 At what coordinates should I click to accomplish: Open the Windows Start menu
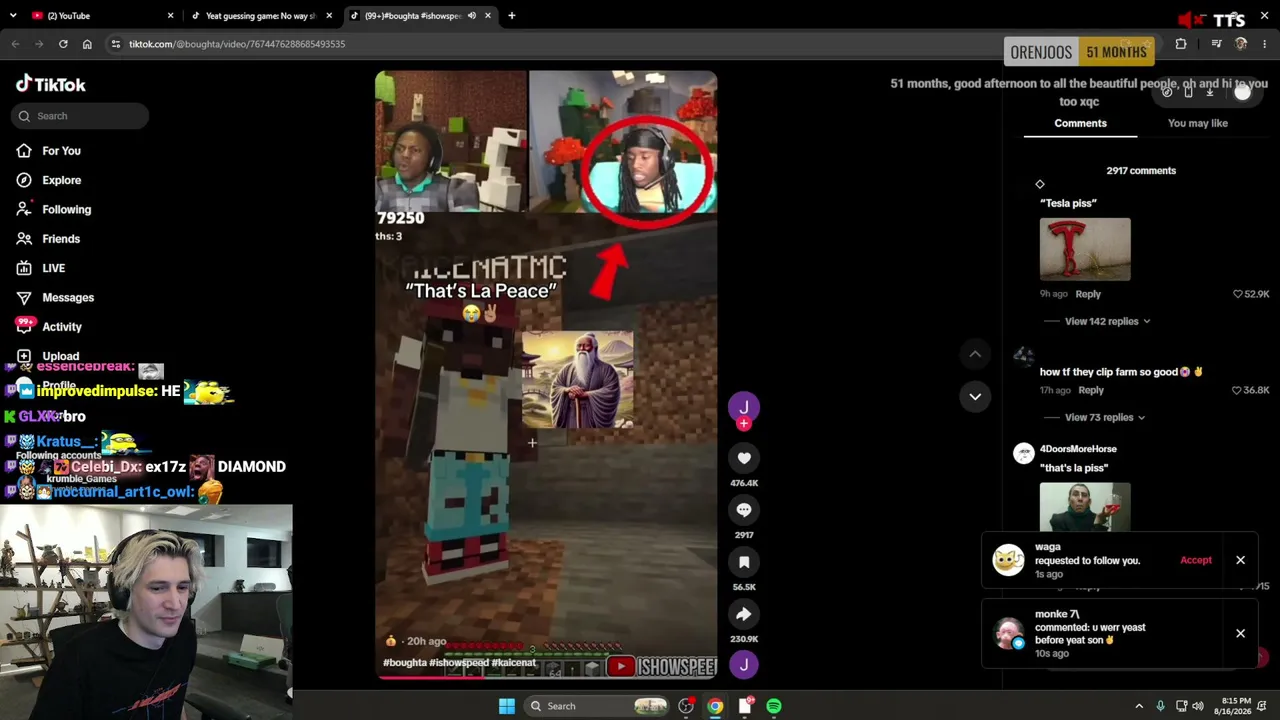pos(507,706)
